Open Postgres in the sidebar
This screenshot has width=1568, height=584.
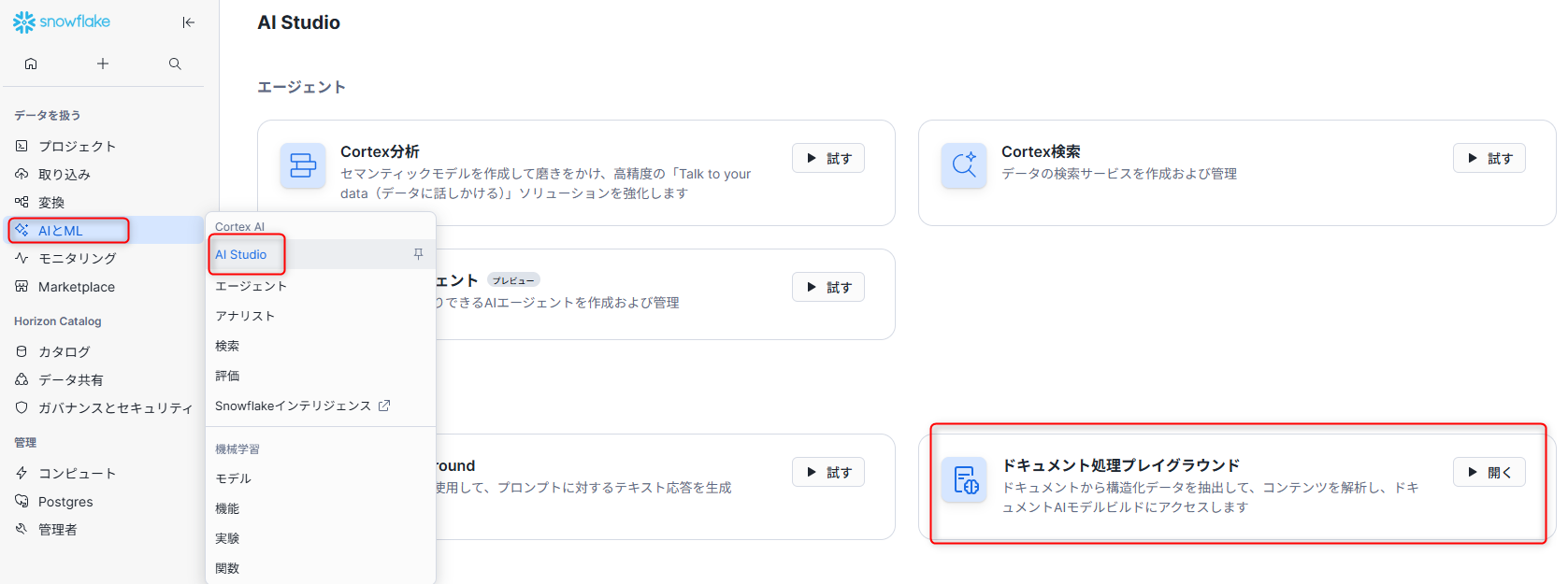(x=104, y=501)
